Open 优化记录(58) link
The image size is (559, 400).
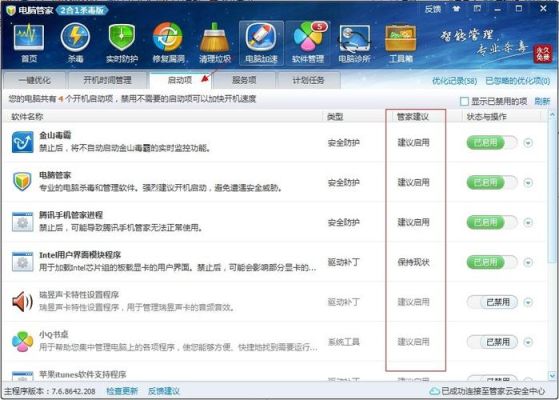454,81
